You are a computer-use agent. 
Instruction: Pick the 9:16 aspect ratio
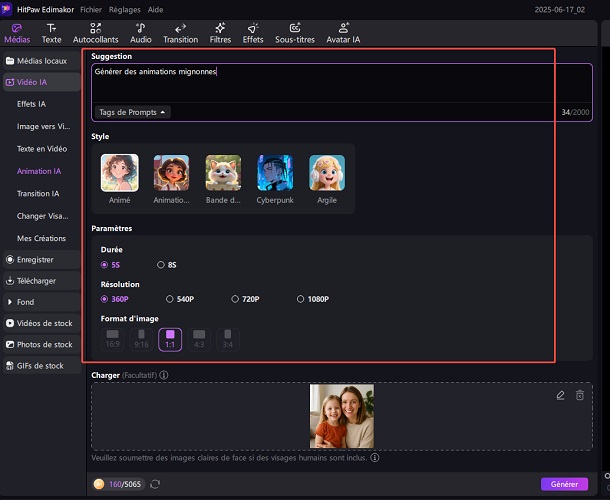(x=141, y=340)
